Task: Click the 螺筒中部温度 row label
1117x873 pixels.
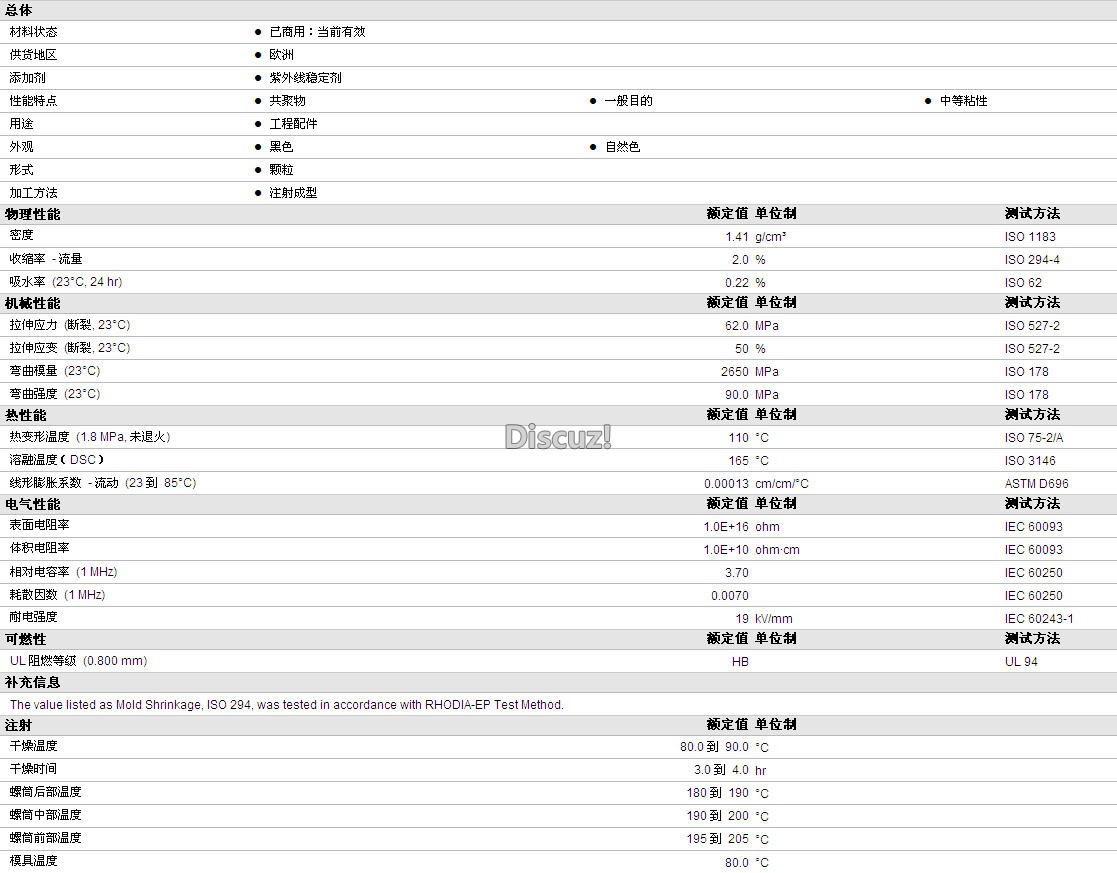Action: (46, 815)
